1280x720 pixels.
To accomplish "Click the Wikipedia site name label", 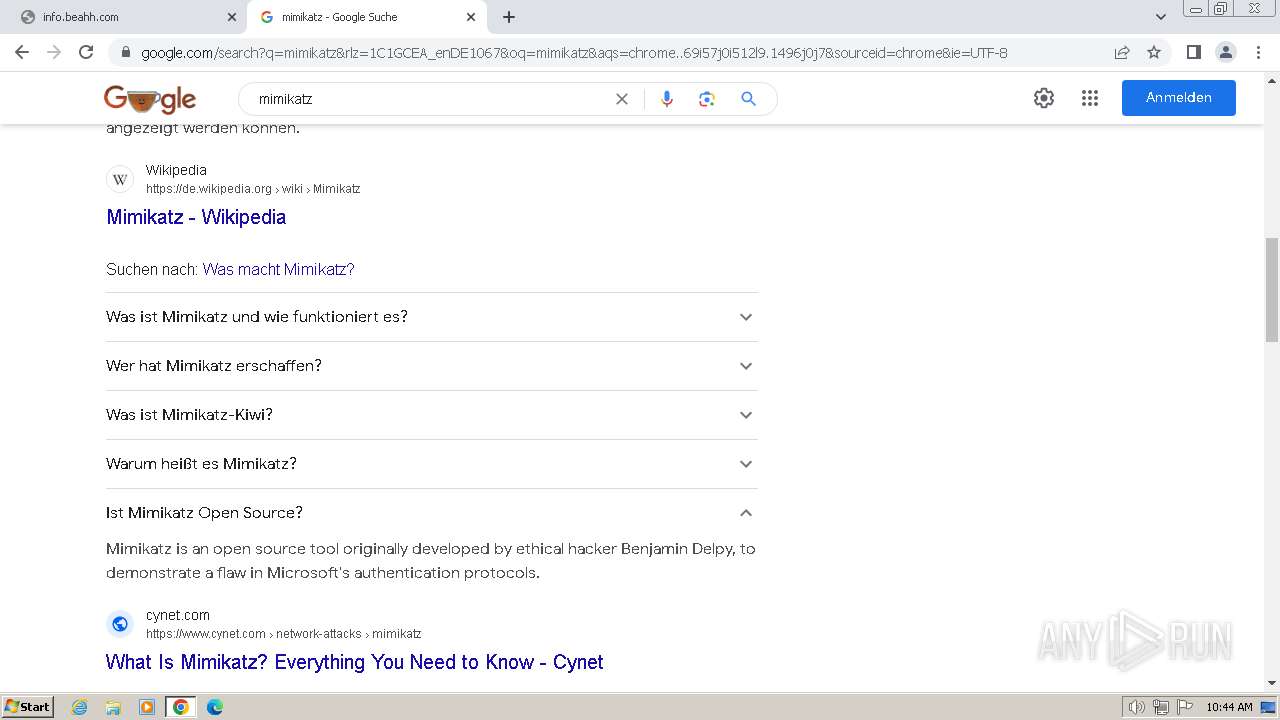I will click(x=176, y=170).
